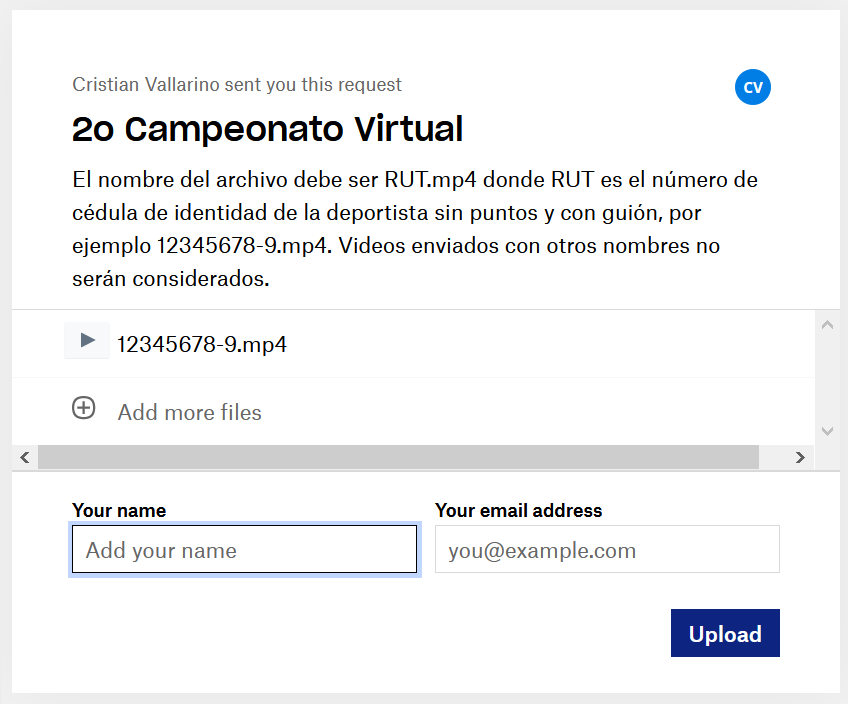Viewport: 848px width, 704px height.
Task: Click the horizontal scrollbar right arrow
Action: (x=800, y=457)
